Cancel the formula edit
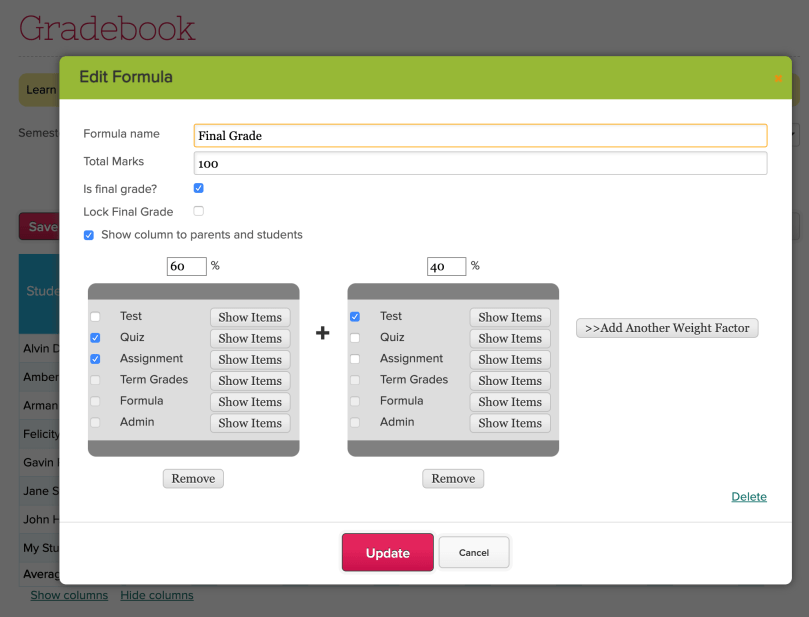The height and width of the screenshot is (617, 809). coord(474,553)
